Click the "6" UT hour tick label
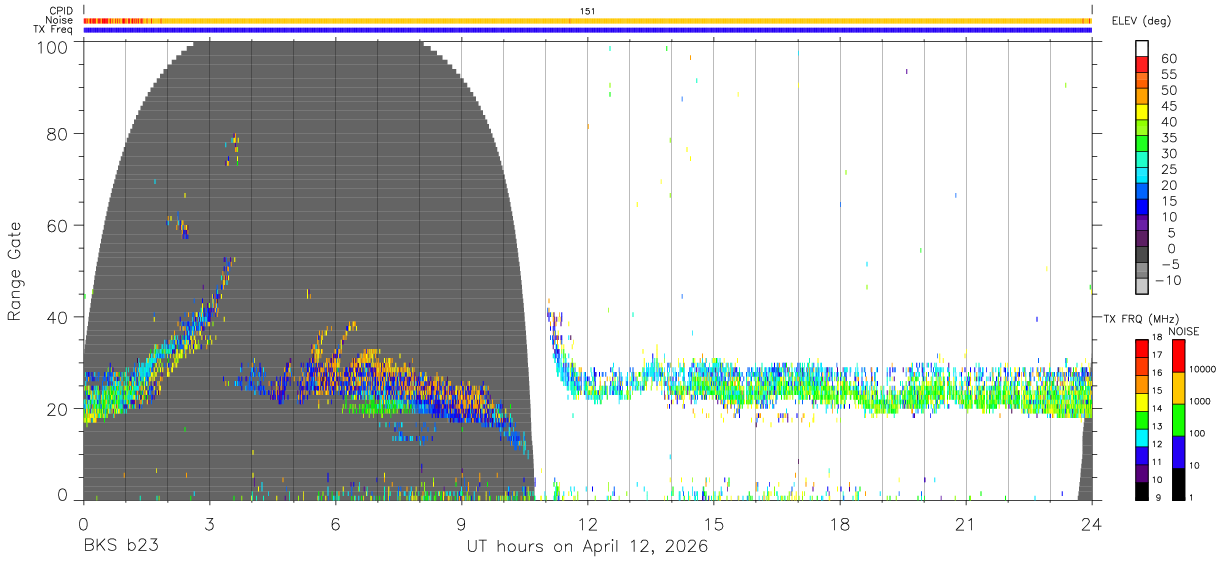 tap(335, 524)
